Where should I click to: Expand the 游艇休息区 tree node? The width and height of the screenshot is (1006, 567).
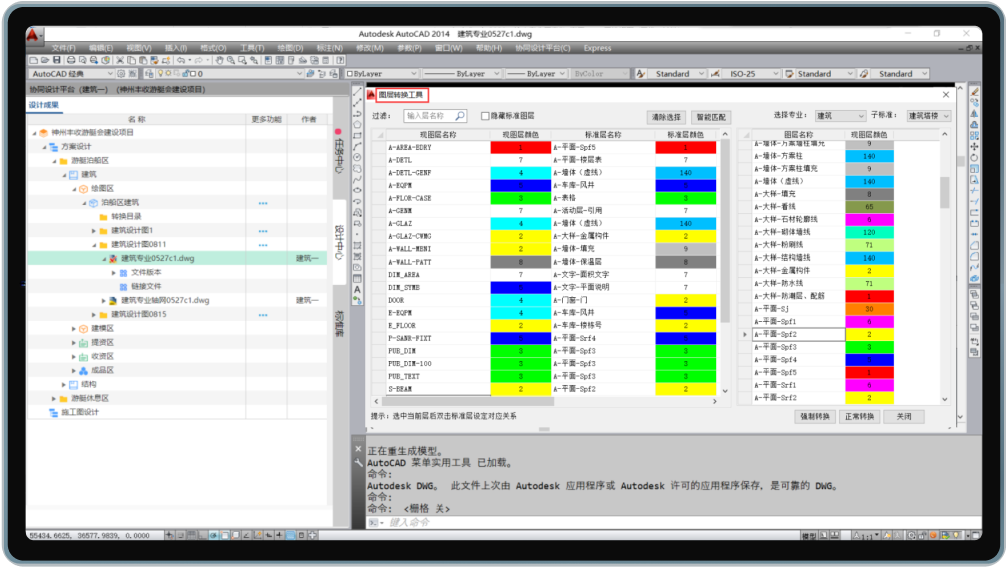53,398
